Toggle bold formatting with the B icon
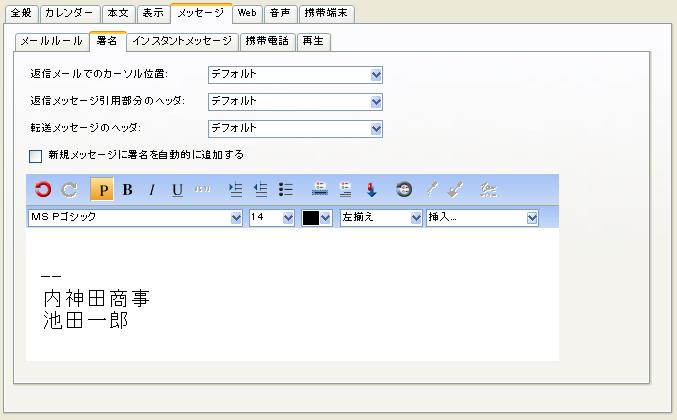Image resolution: width=677 pixels, height=420 pixels. (127, 189)
